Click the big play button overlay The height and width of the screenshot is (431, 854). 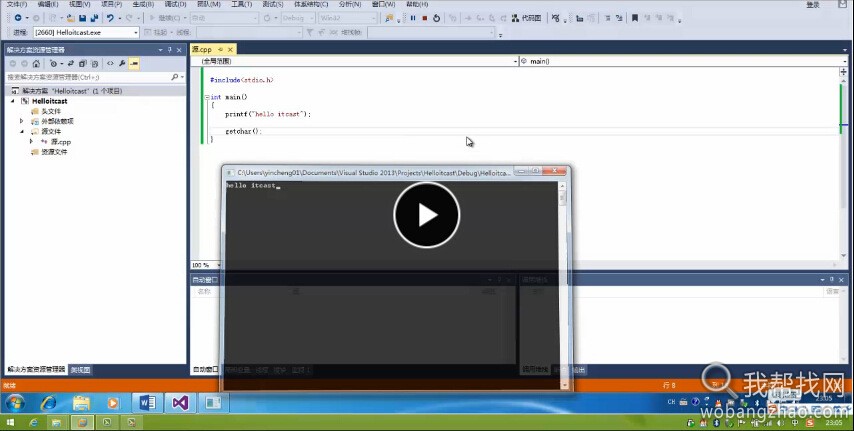click(x=426, y=215)
